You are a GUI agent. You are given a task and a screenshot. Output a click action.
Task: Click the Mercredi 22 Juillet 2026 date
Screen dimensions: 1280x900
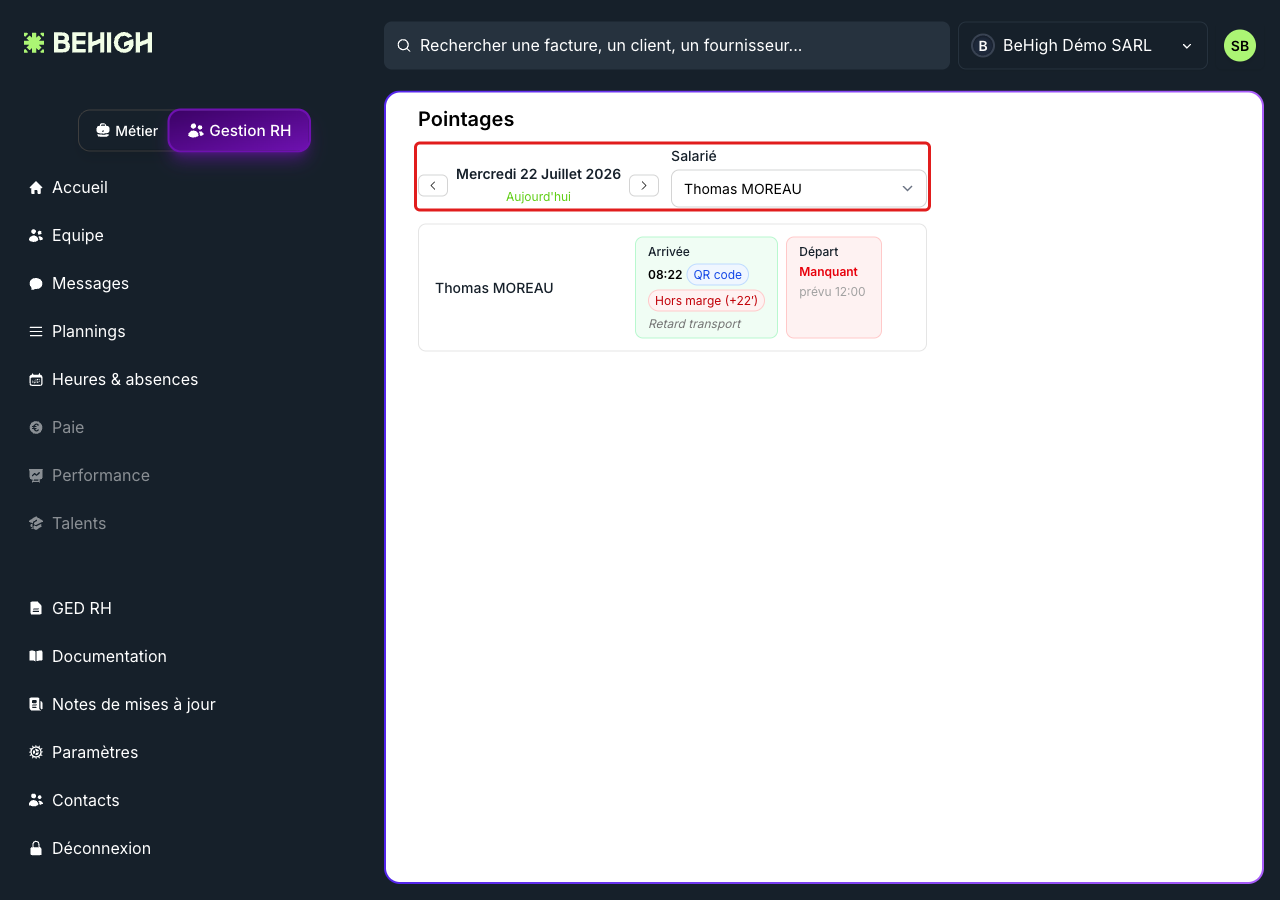538,174
